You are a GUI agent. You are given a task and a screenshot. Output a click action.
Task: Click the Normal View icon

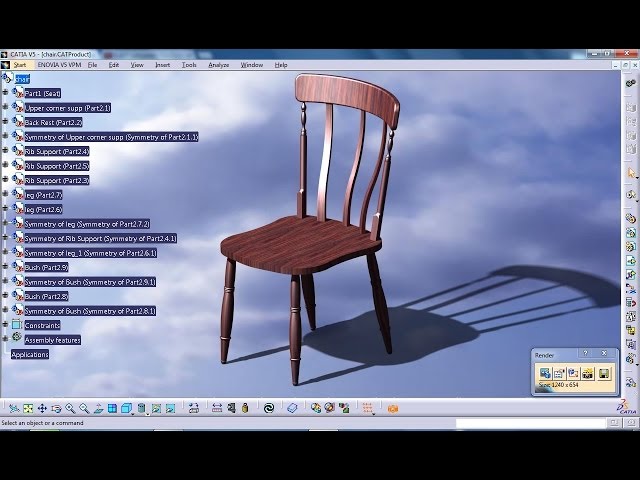coord(98,408)
